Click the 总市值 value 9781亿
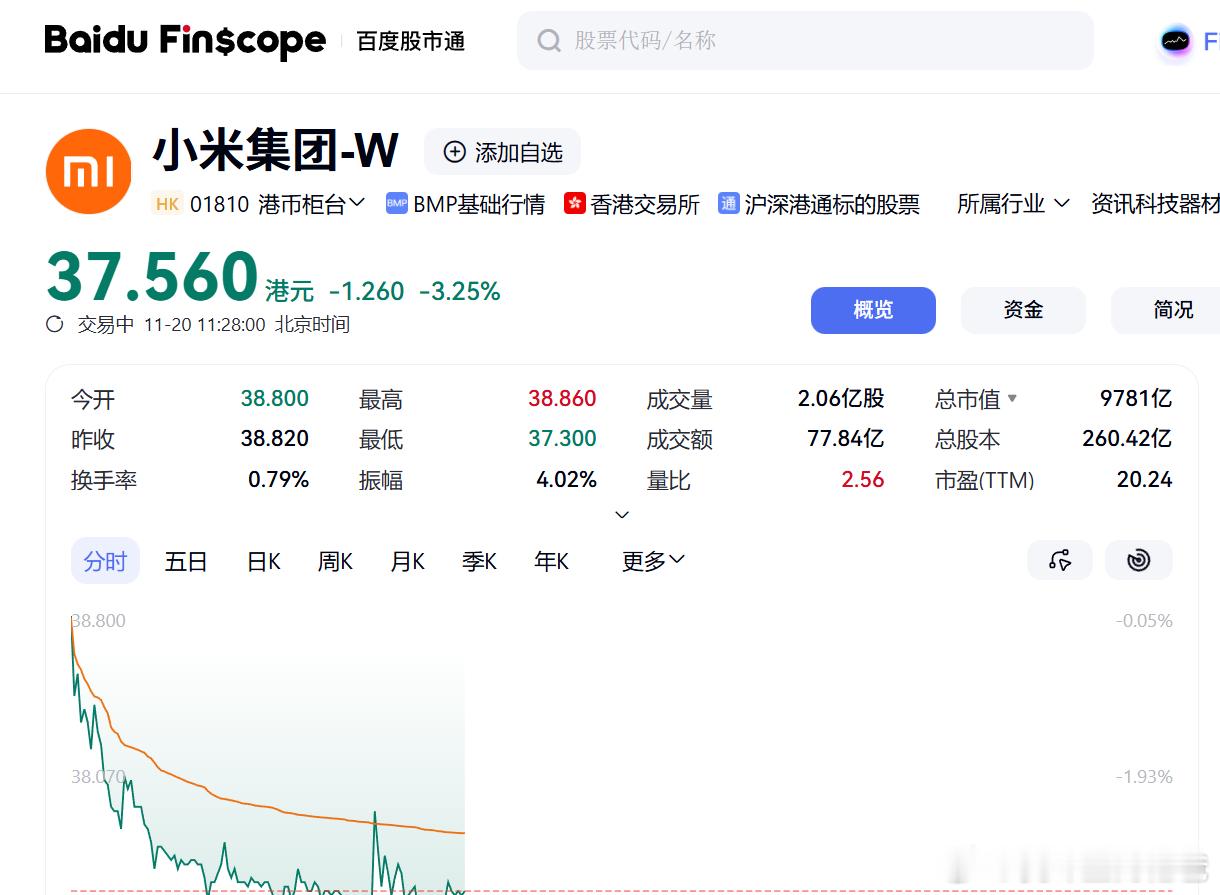Viewport: 1220px width, 895px height. (1136, 399)
